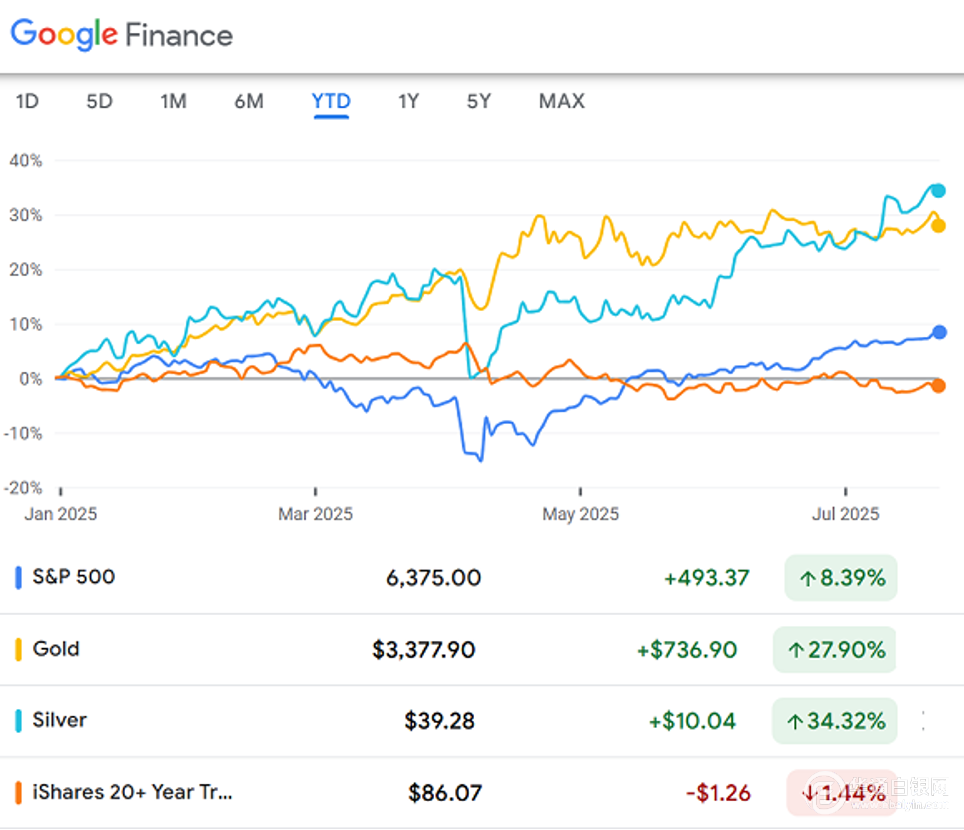Screen dimensions: 964x830
Task: Switch to the 6M range tab
Action: tap(249, 101)
